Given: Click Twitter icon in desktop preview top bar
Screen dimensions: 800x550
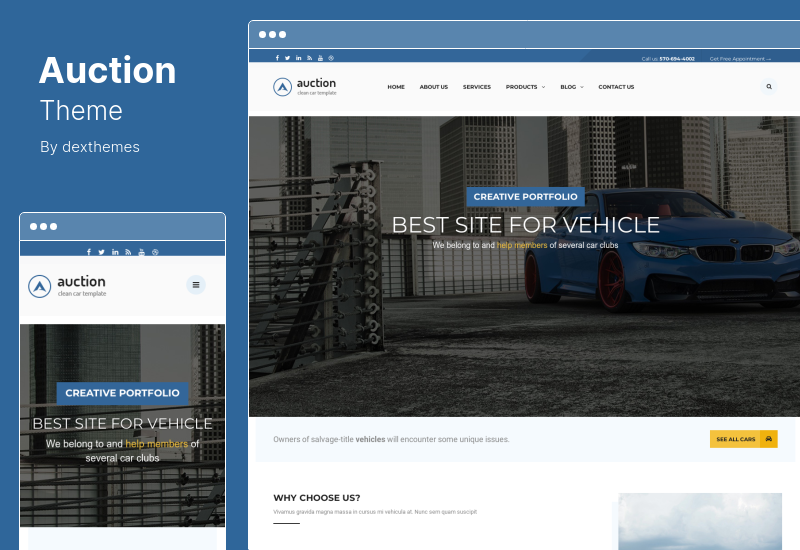Looking at the screenshot, I should point(288,58).
